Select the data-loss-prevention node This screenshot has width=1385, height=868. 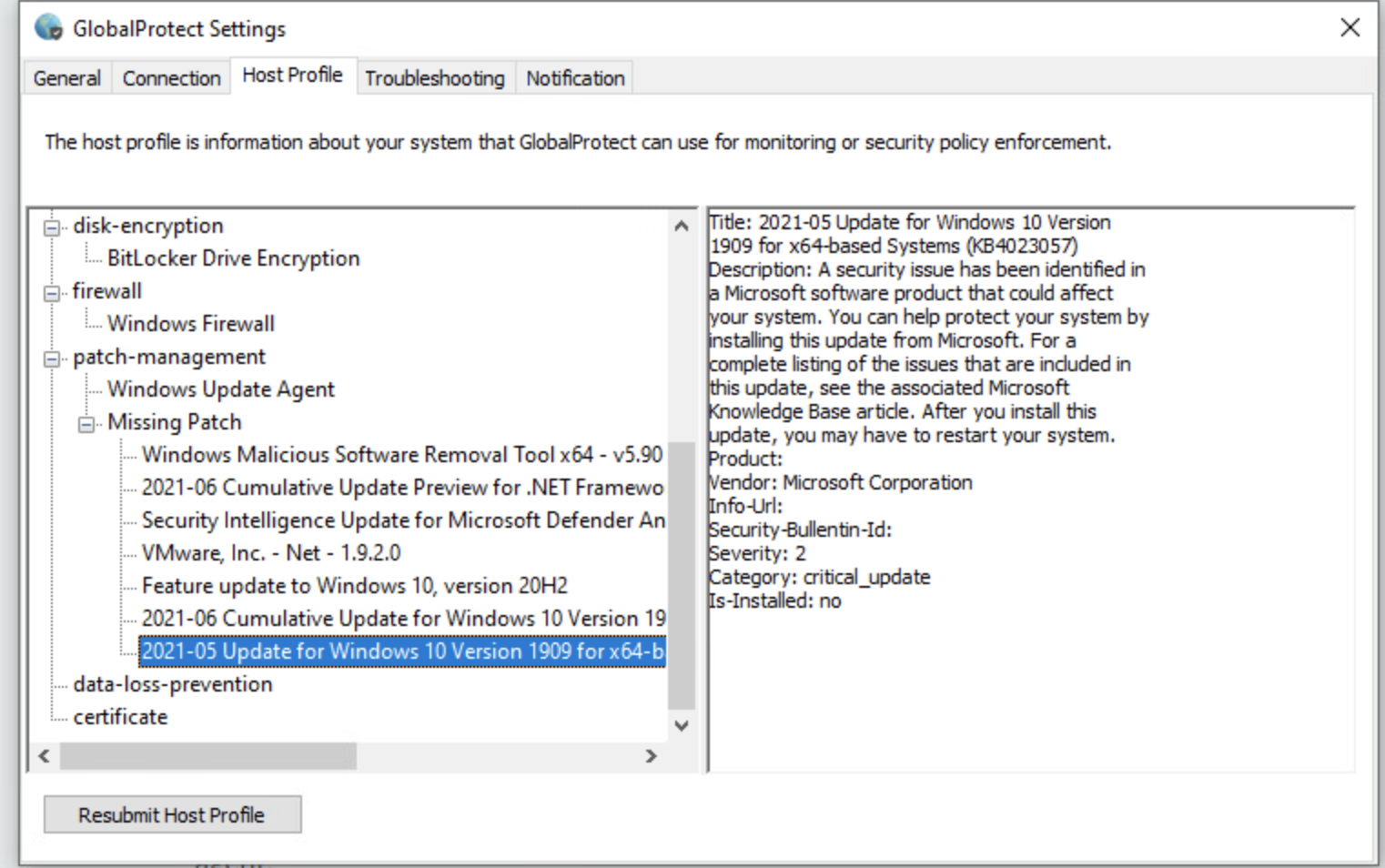pos(173,684)
